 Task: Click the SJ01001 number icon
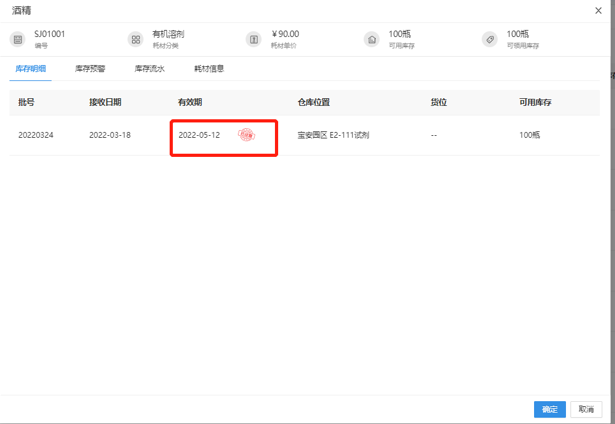pos(18,39)
